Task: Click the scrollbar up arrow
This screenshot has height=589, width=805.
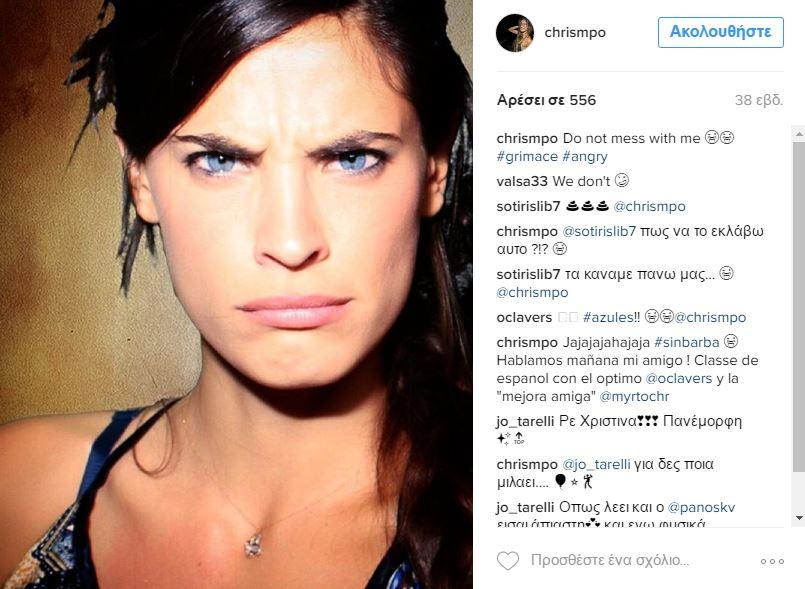Action: tap(798, 134)
